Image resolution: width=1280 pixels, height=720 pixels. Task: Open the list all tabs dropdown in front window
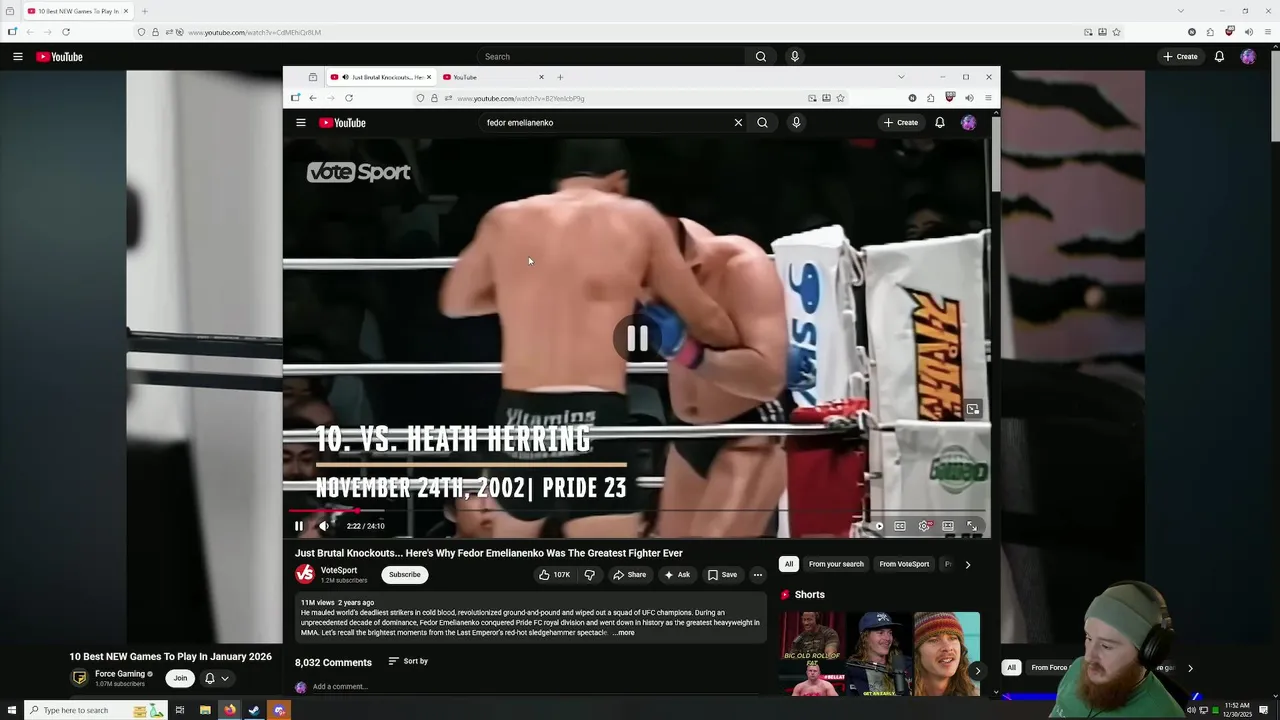click(x=901, y=77)
